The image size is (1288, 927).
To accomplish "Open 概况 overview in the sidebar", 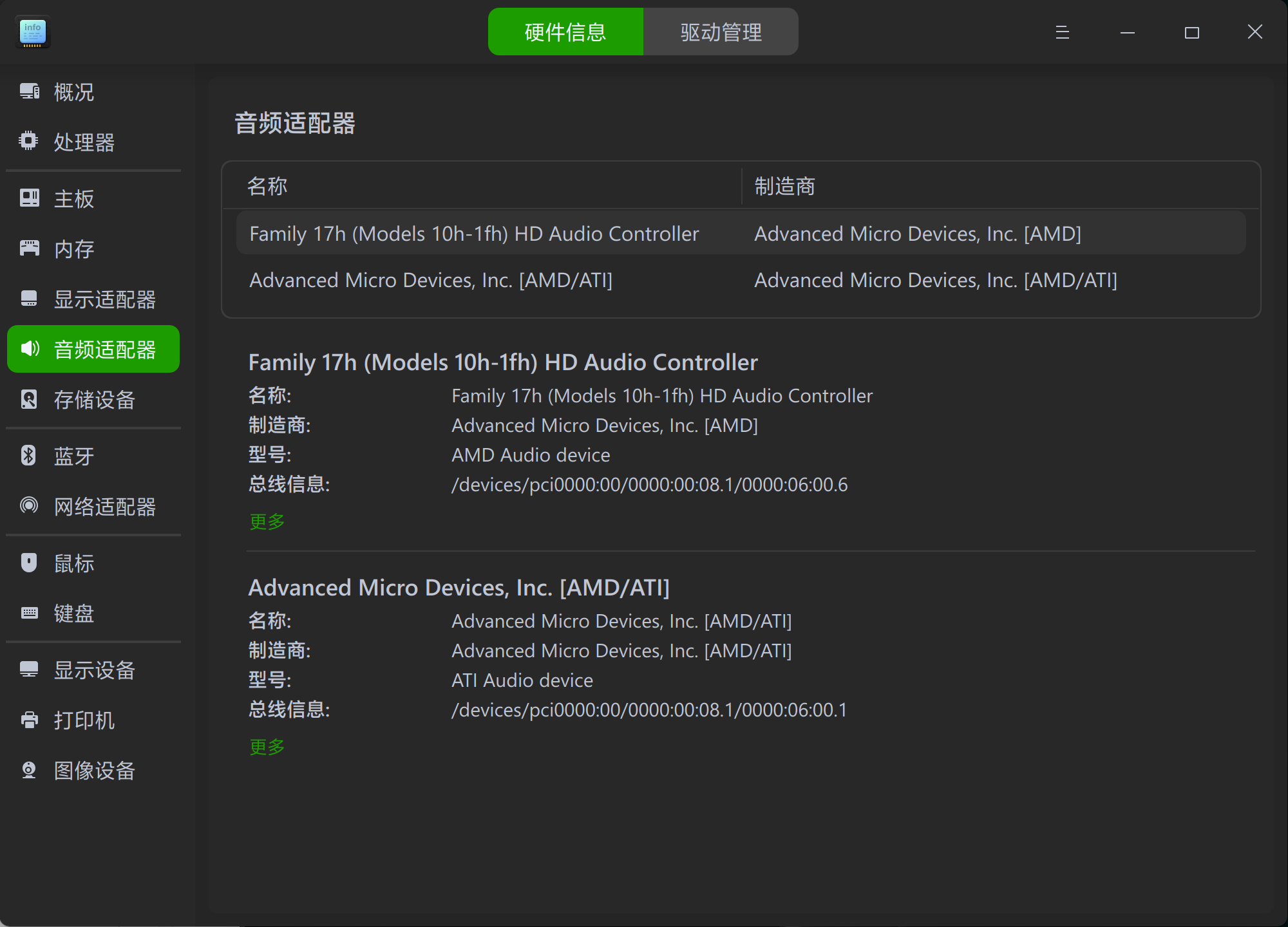I will (x=73, y=92).
